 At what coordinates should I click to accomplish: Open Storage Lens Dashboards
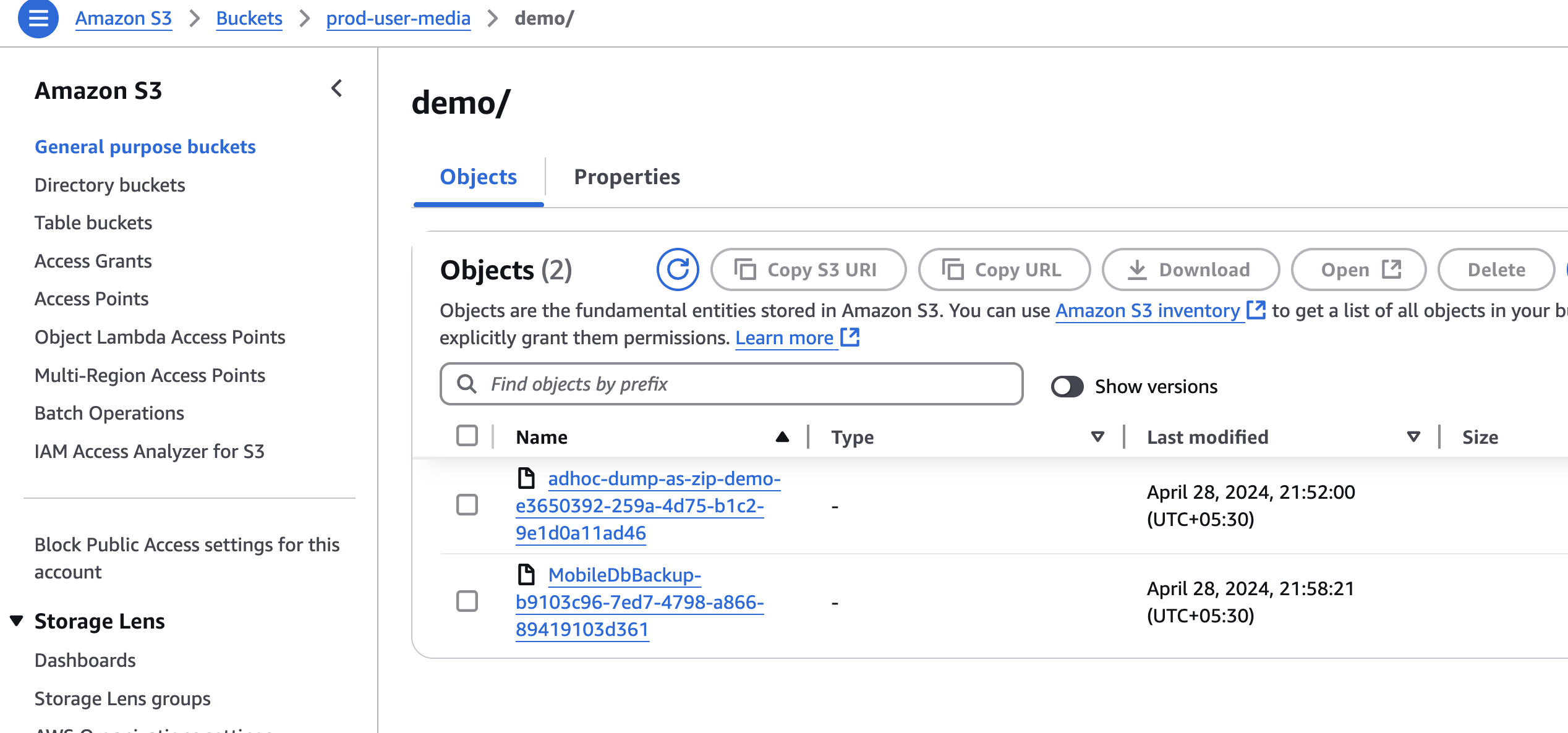(85, 660)
